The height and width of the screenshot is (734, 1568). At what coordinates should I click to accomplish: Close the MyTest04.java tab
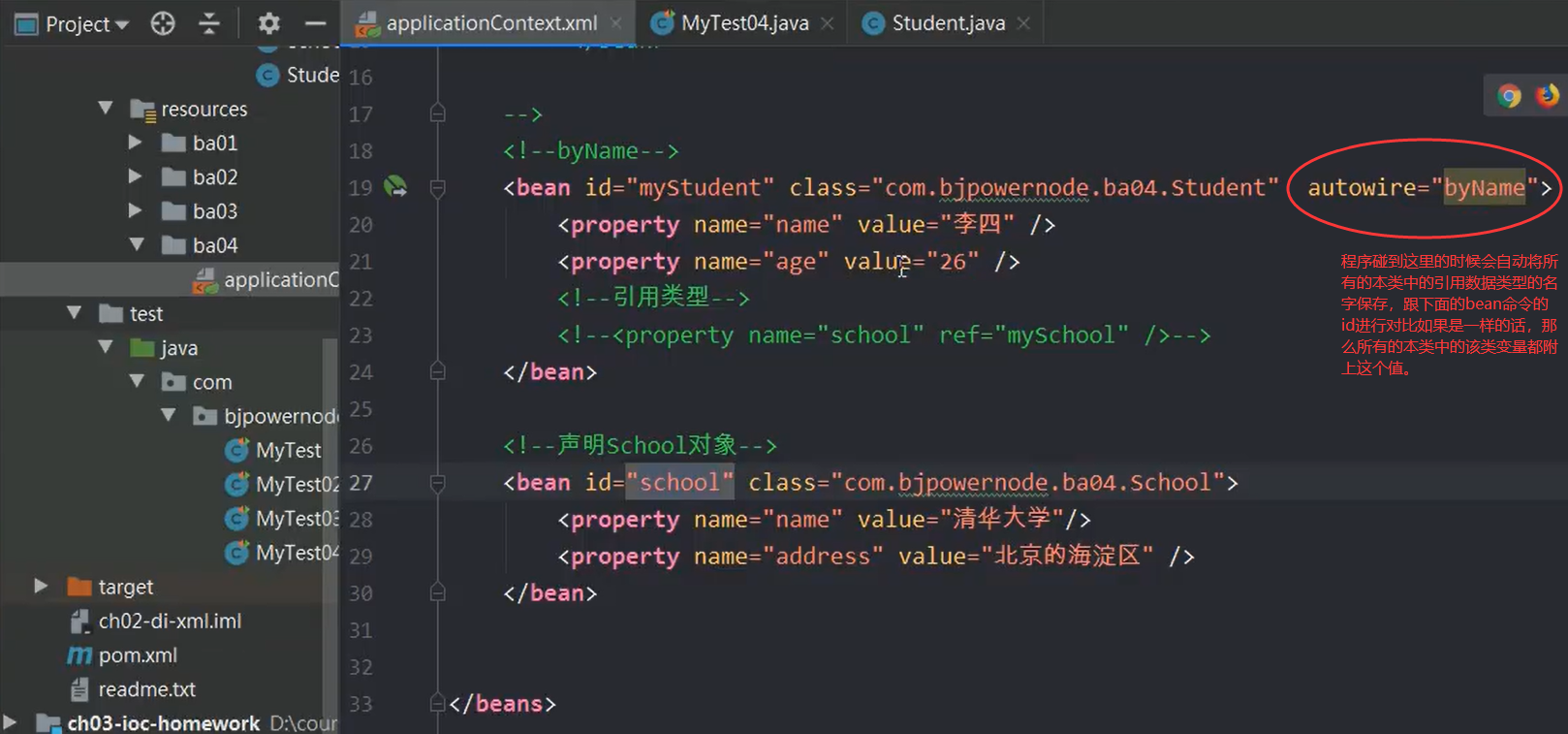[827, 23]
